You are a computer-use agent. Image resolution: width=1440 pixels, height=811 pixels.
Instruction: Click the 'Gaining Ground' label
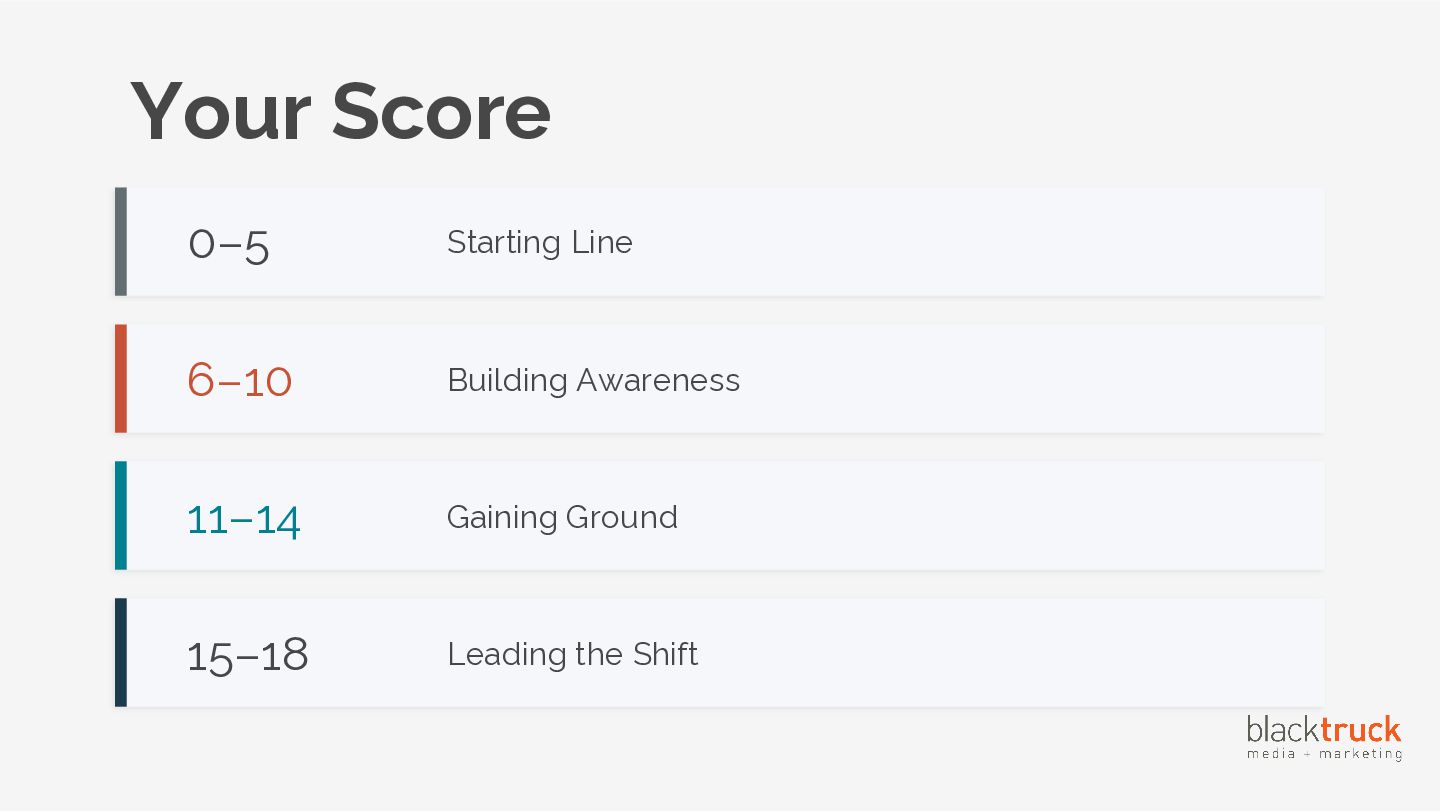click(x=562, y=517)
